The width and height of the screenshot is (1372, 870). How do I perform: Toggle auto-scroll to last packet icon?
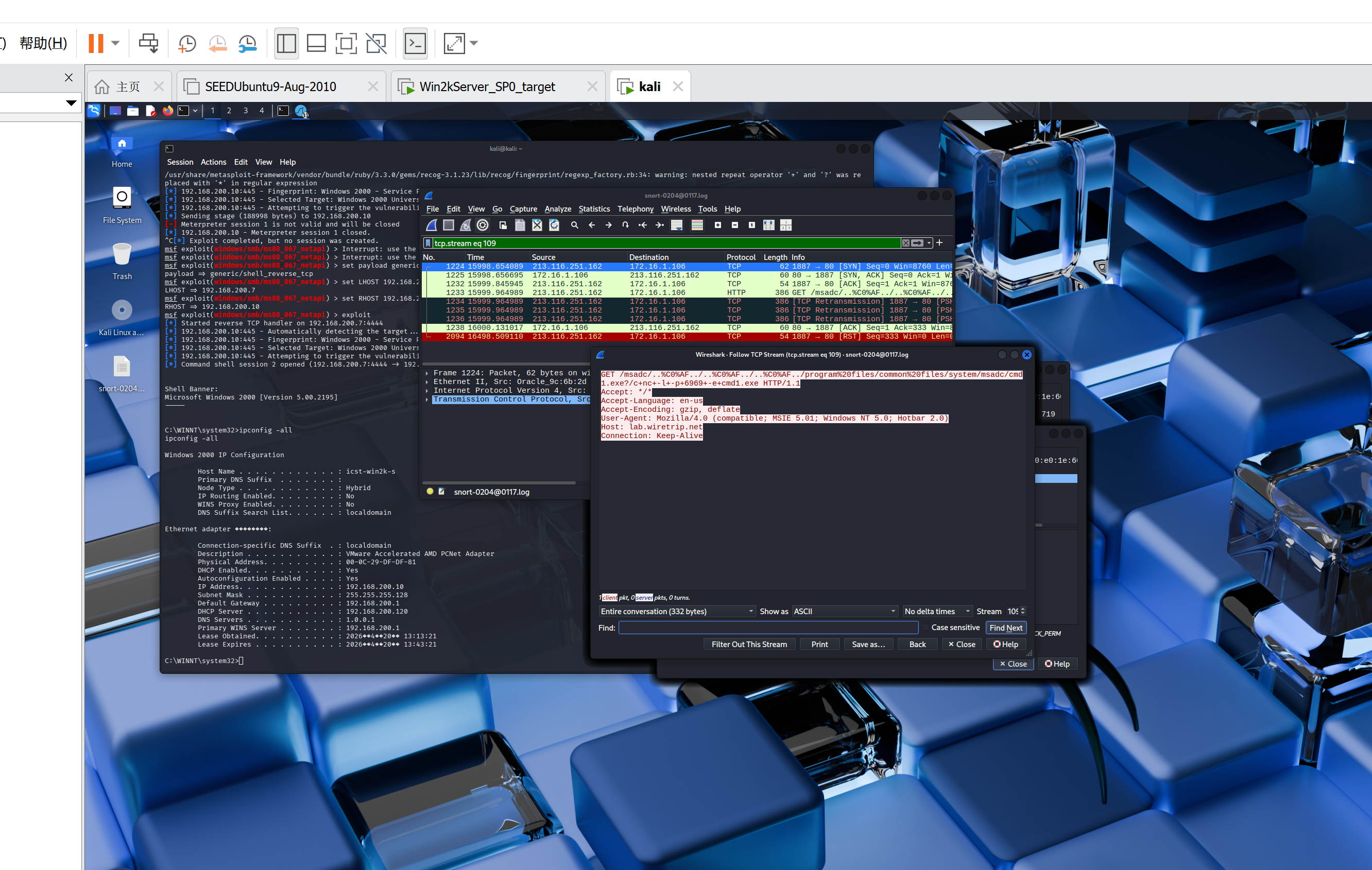point(677,225)
